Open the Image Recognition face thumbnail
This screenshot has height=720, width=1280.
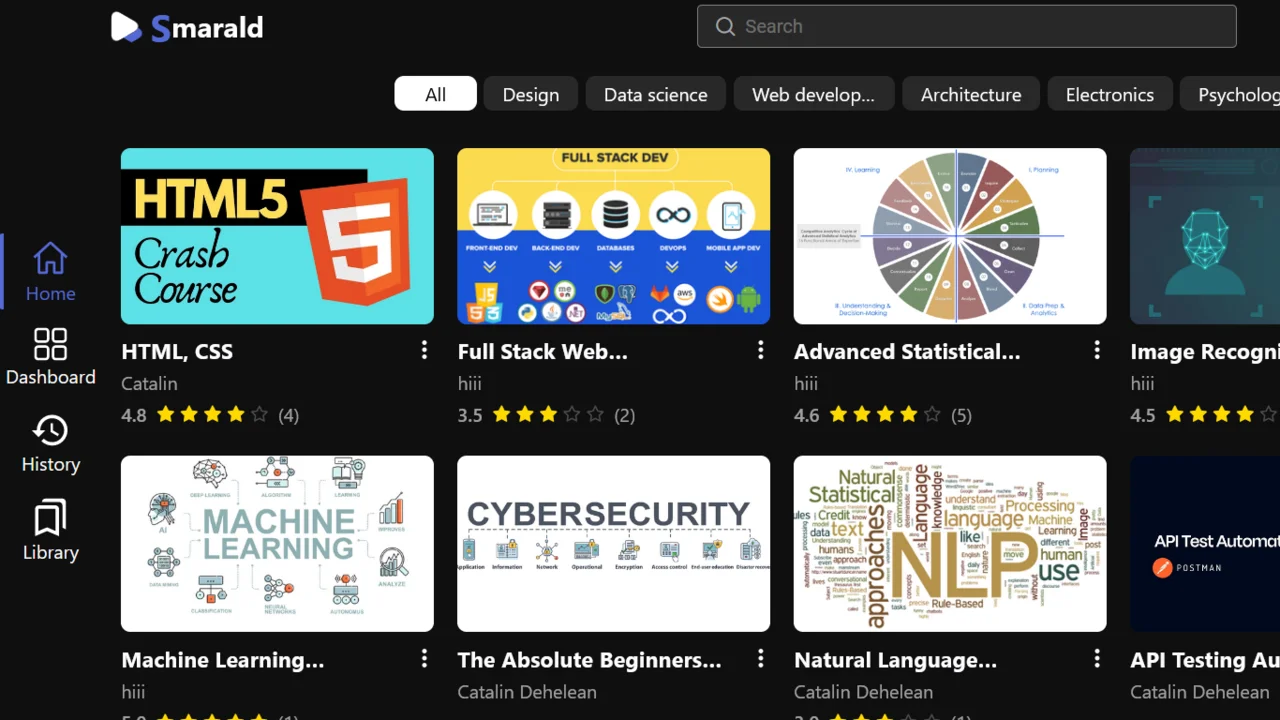(x=1205, y=236)
